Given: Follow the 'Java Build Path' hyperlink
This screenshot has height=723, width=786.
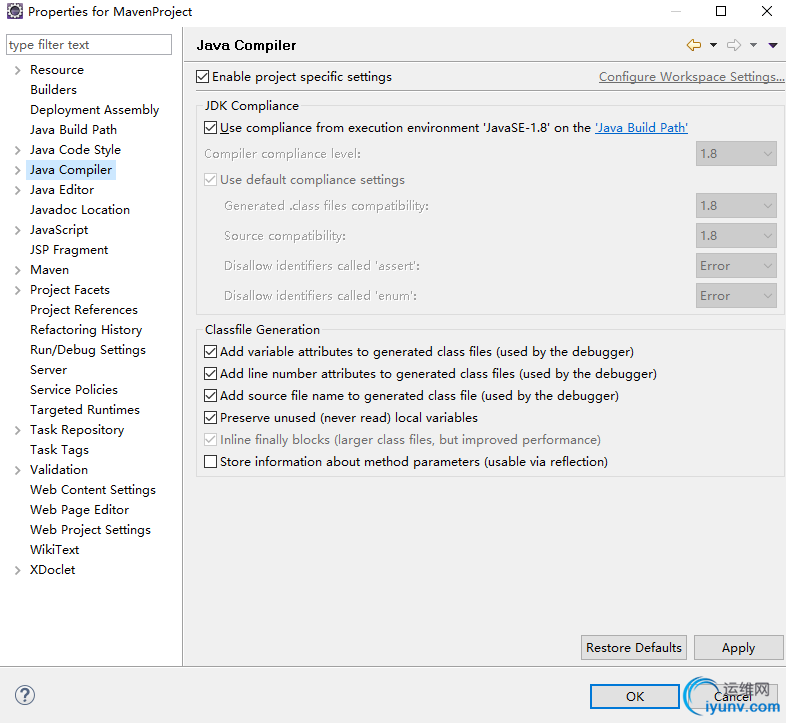Looking at the screenshot, I should tap(641, 128).
